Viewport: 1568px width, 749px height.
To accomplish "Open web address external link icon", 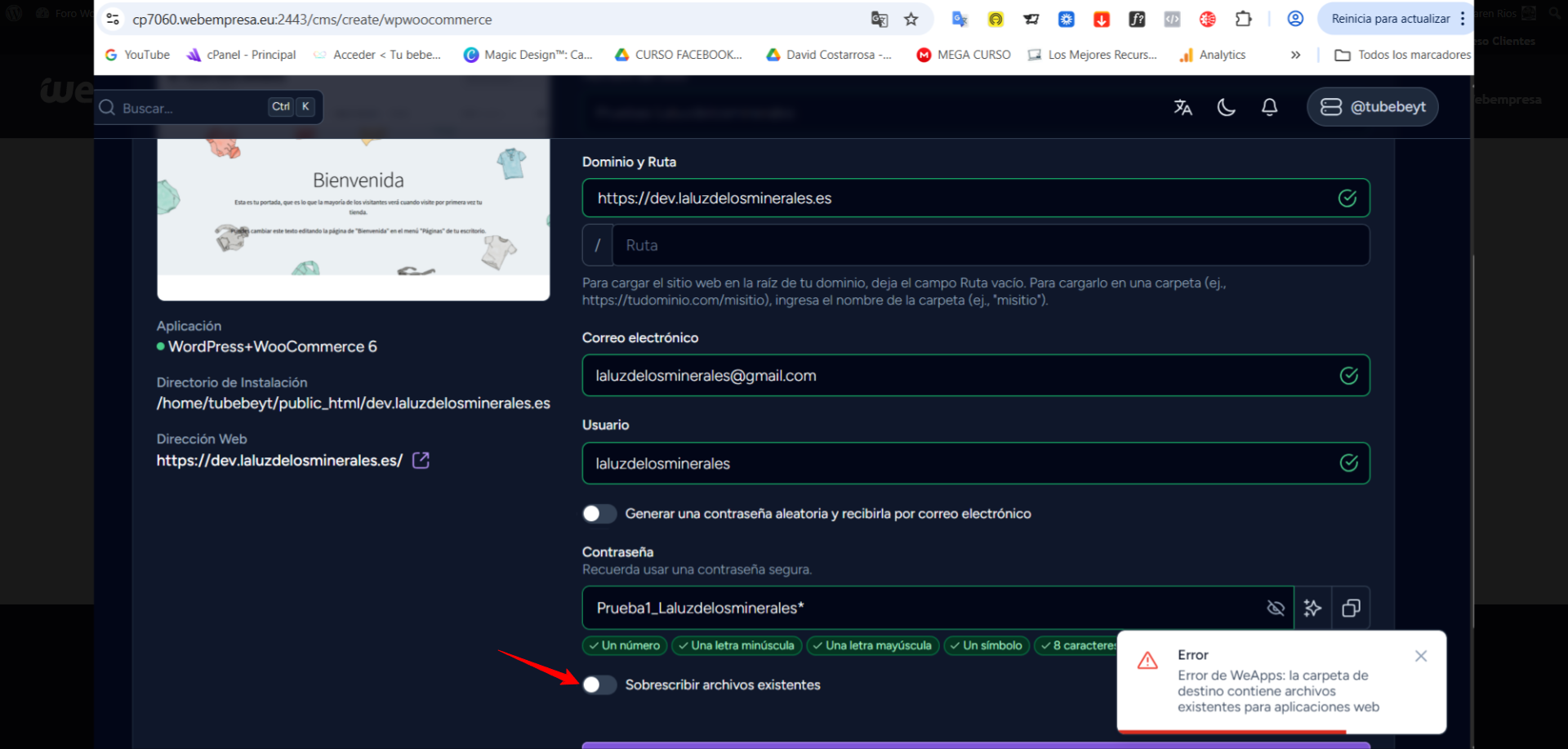I will pos(421,461).
